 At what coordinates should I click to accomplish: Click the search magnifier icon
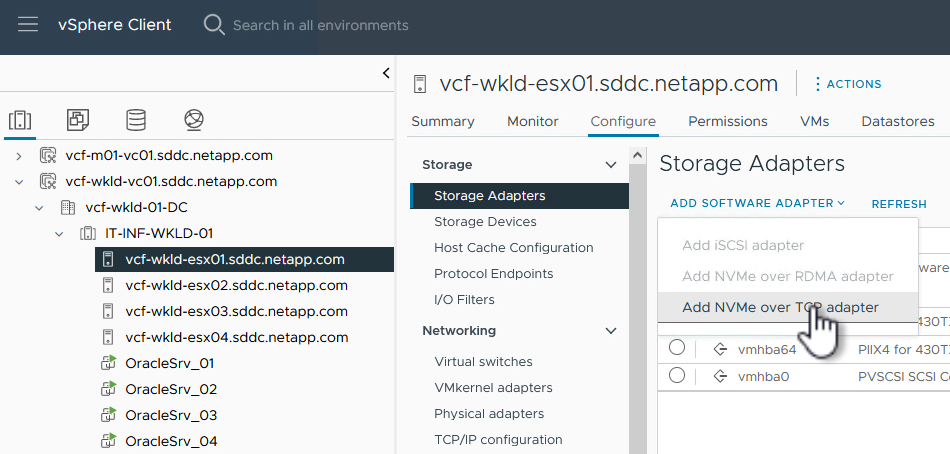coord(214,25)
